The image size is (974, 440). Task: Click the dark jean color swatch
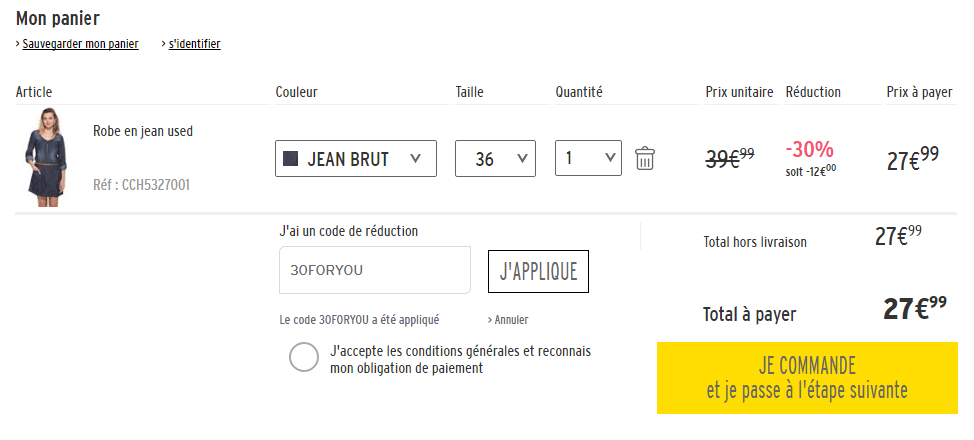[291, 158]
